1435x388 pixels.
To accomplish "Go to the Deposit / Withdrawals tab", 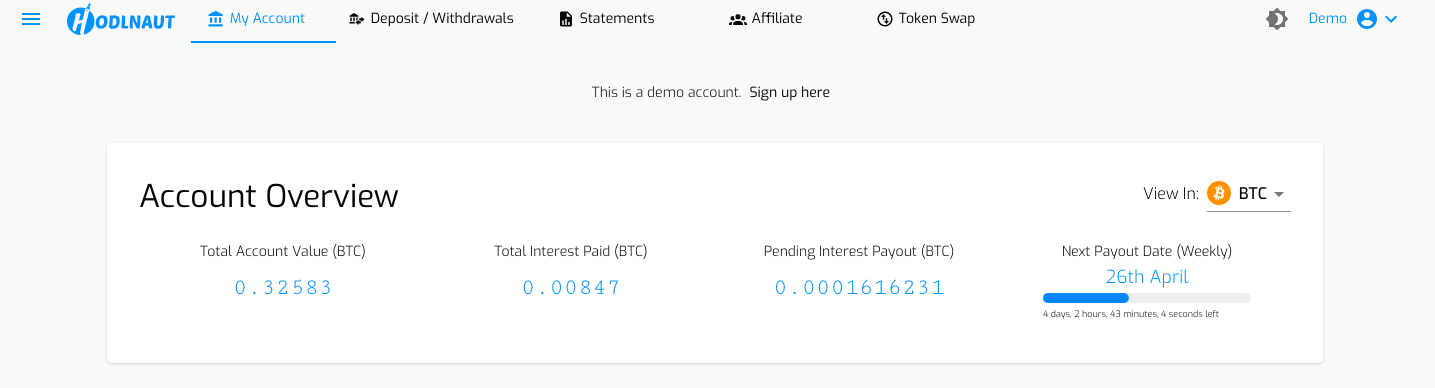I will [431, 19].
